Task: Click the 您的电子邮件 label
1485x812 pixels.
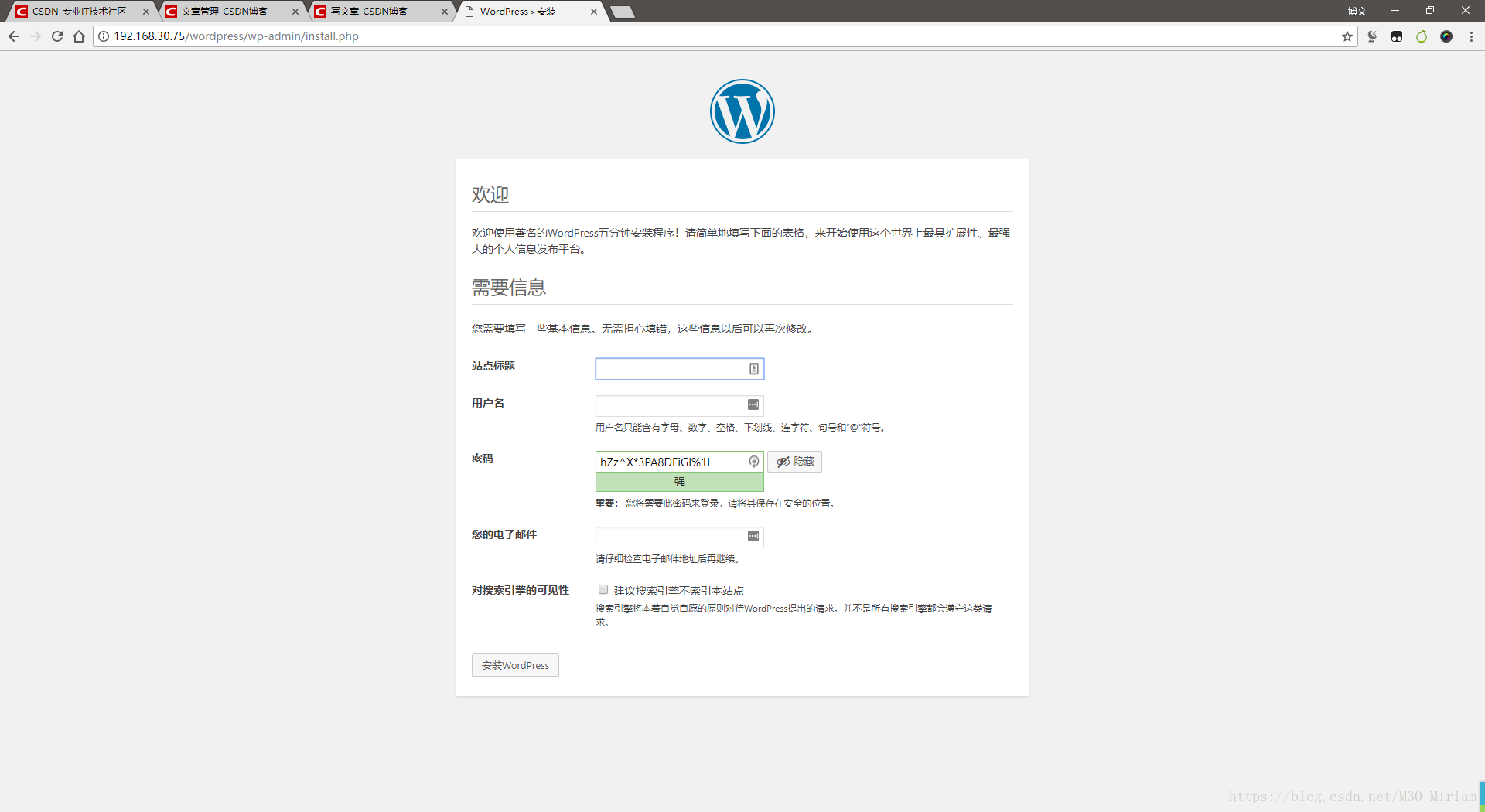Action: 504,534
